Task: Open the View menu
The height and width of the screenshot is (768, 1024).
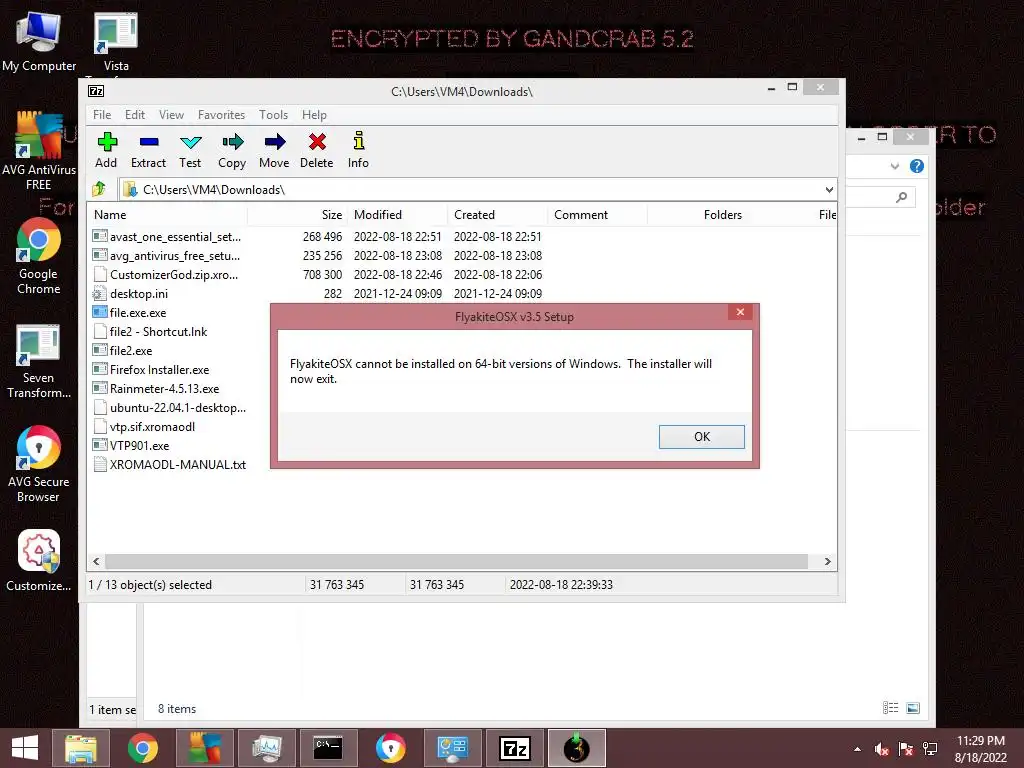Action: pos(171,114)
